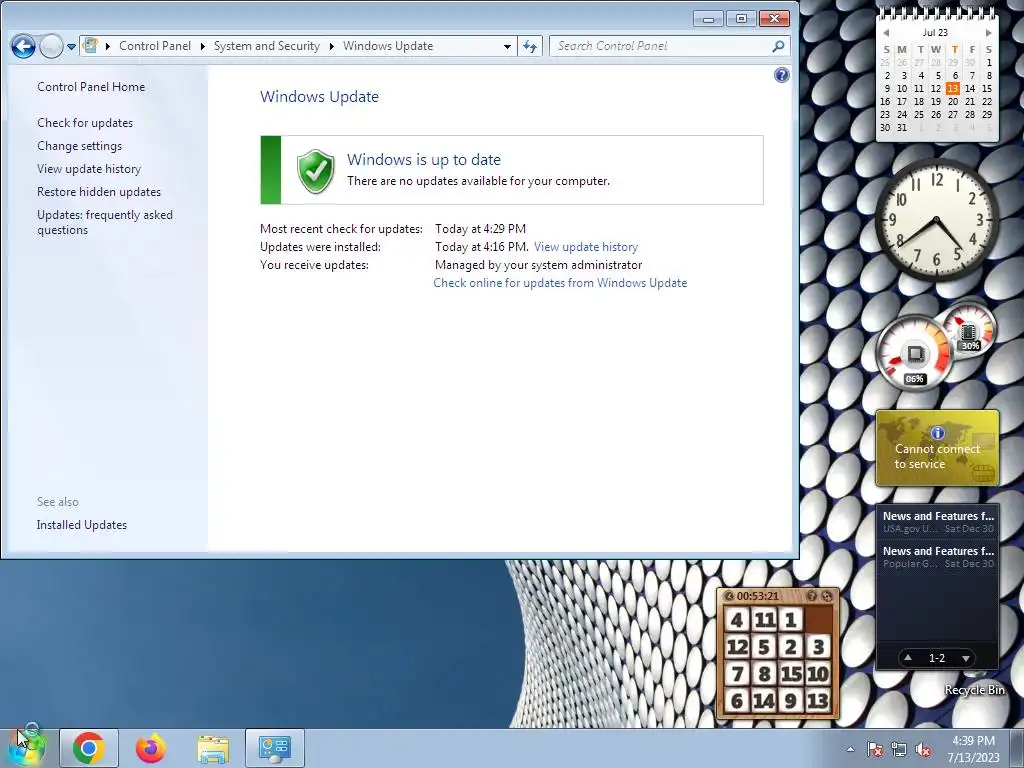Image resolution: width=1024 pixels, height=768 pixels.
Task: Go to Control Panel Home
Action: pyautogui.click(x=91, y=87)
